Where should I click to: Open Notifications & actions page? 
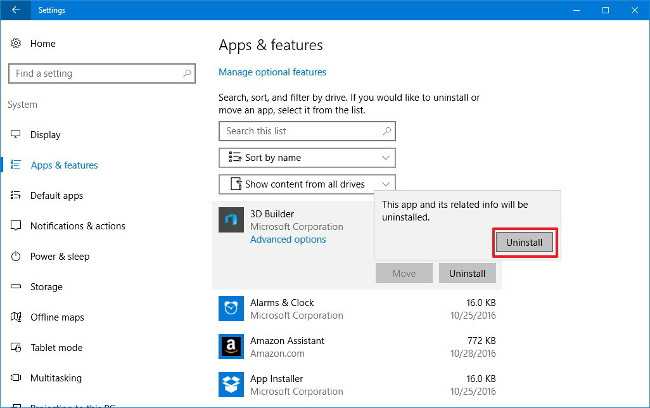pos(78,226)
